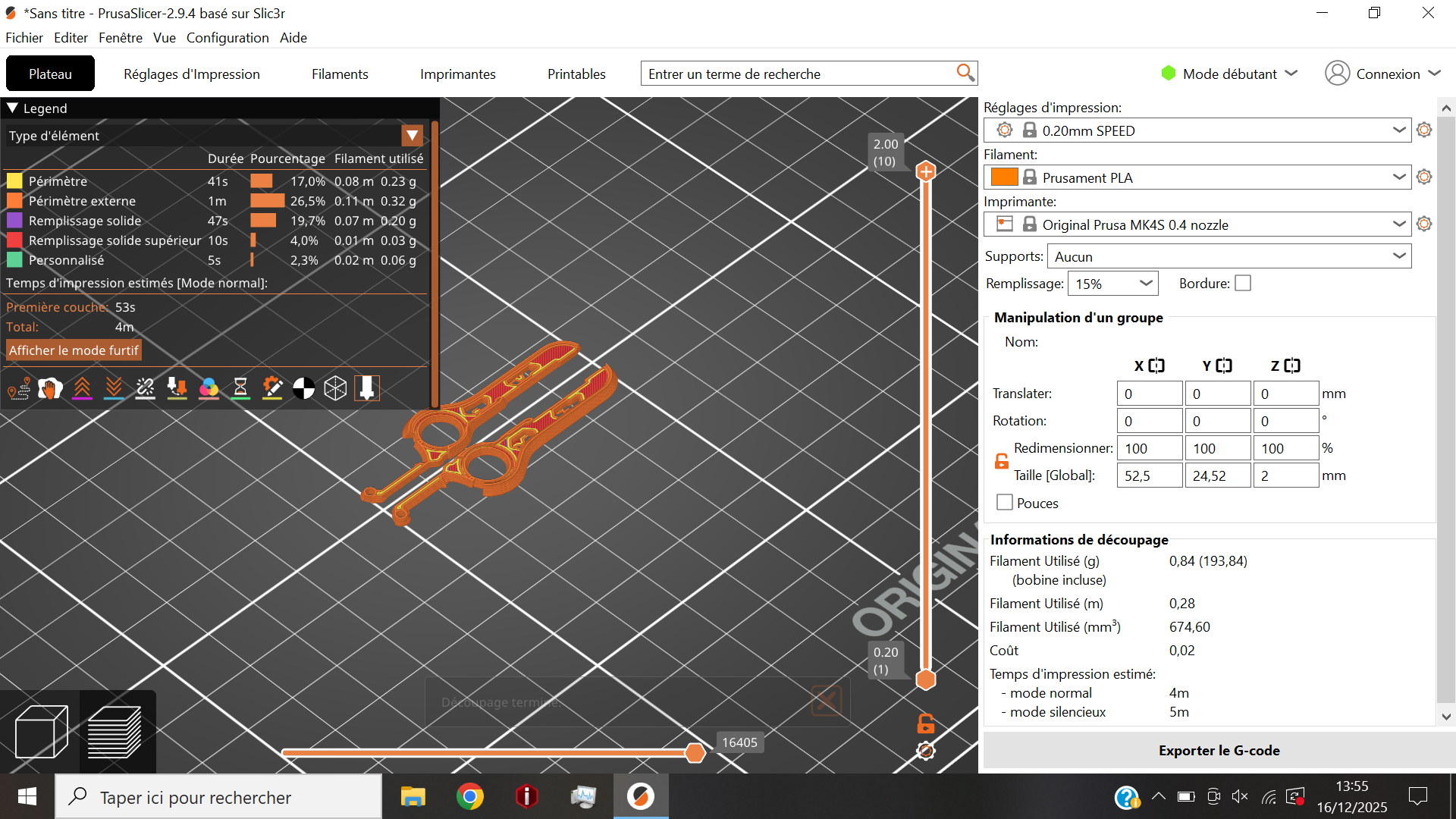The width and height of the screenshot is (1456, 819).
Task: Click Afficher le mode furtif button
Action: coord(74,350)
